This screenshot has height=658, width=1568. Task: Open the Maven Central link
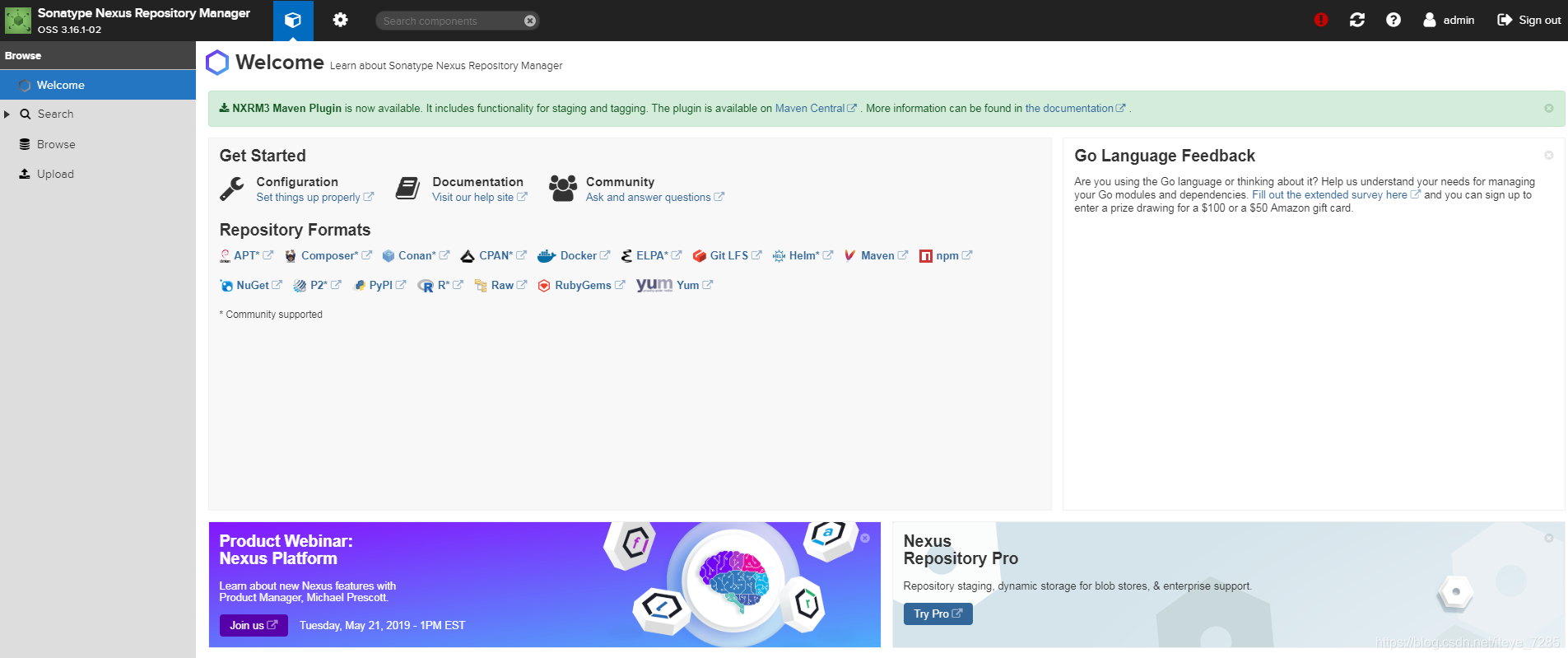coord(816,109)
